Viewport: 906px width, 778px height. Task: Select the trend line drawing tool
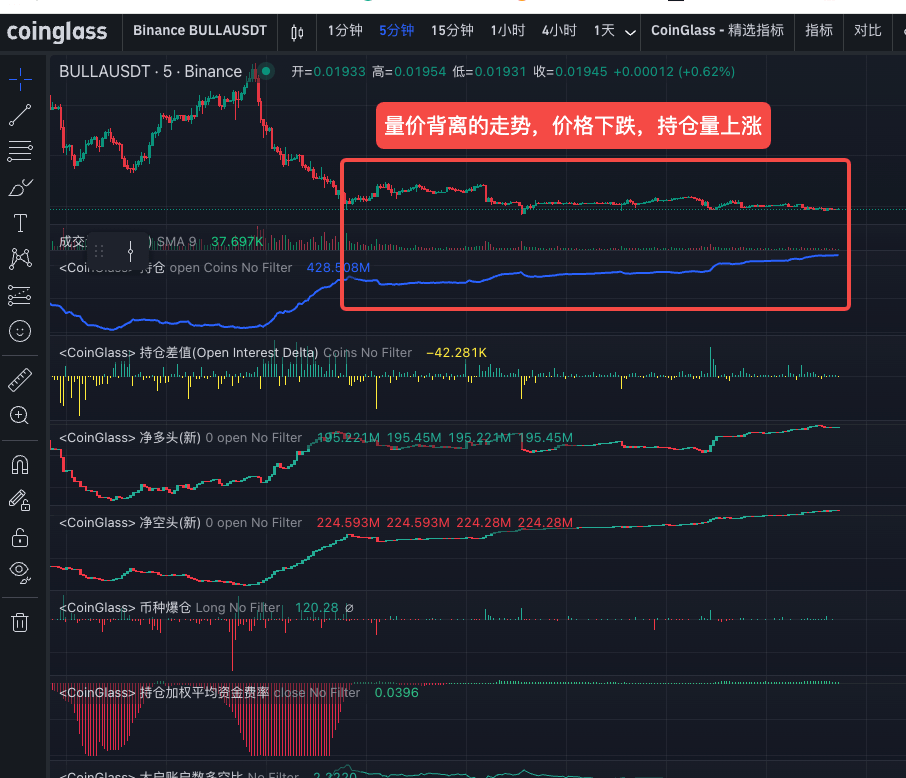(x=20, y=115)
